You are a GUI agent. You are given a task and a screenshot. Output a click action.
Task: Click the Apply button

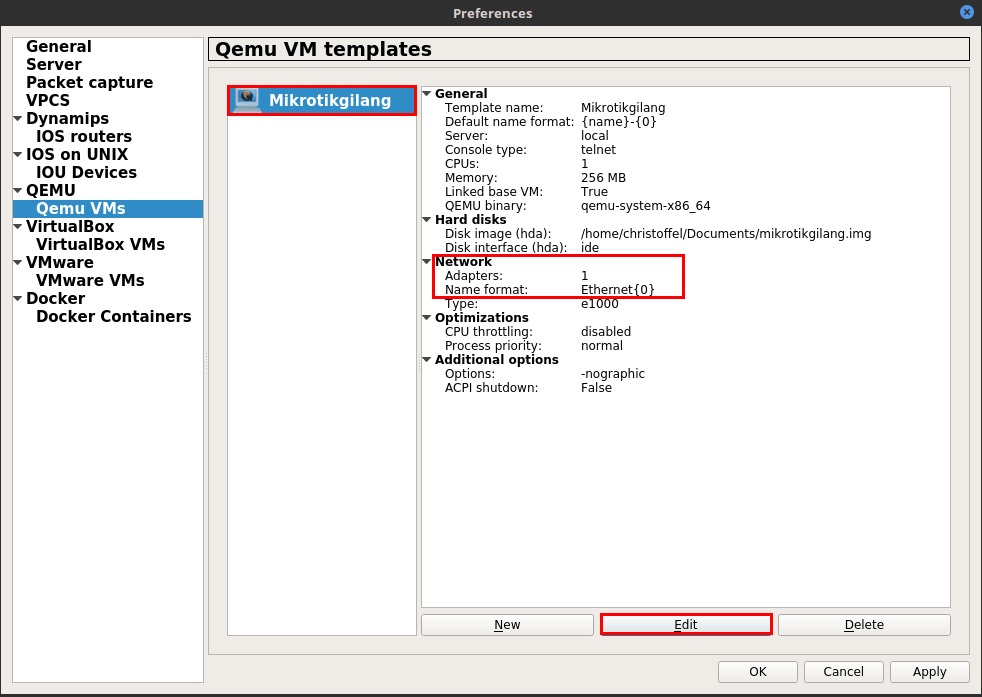point(929,671)
